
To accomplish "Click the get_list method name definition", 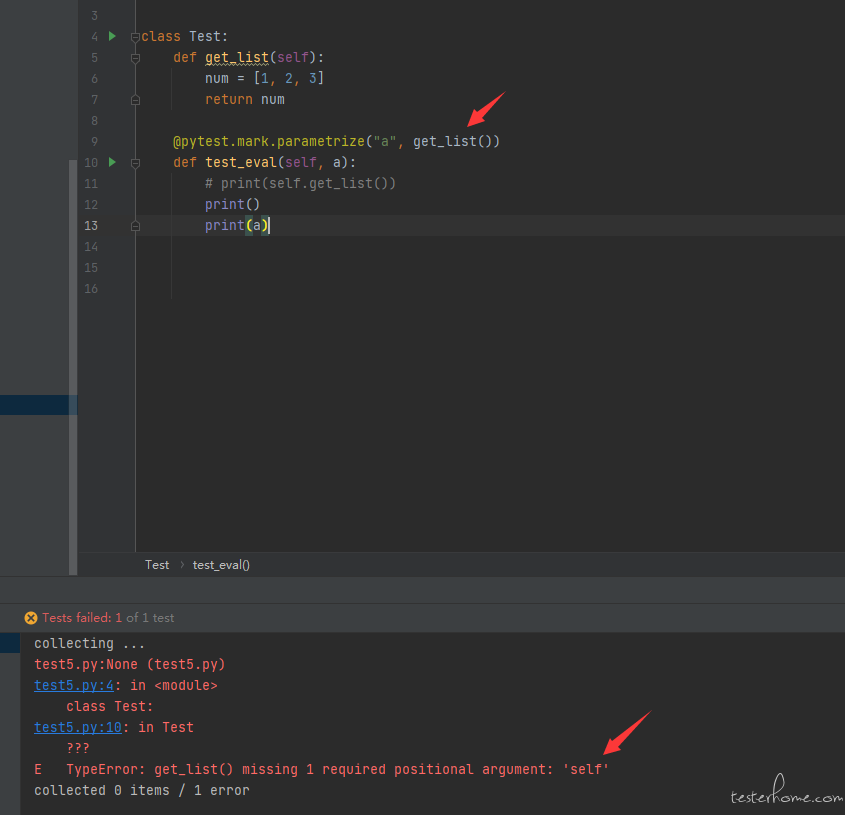I will pyautogui.click(x=237, y=57).
